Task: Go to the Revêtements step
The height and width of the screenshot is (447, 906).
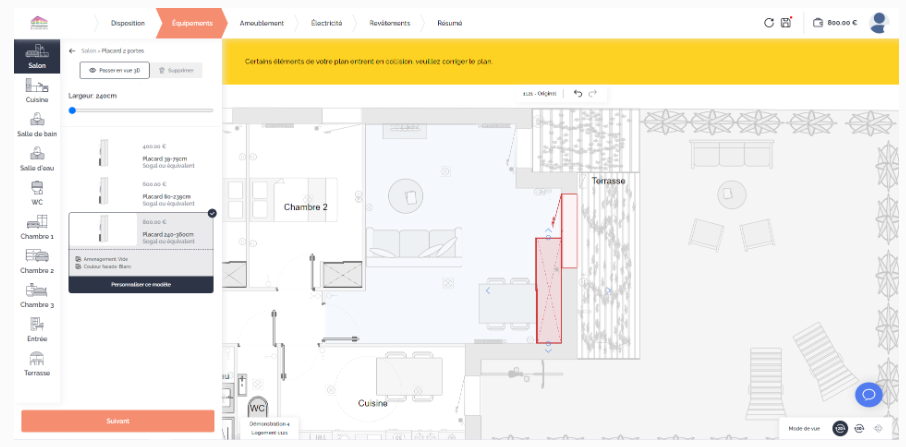Action: pos(389,23)
